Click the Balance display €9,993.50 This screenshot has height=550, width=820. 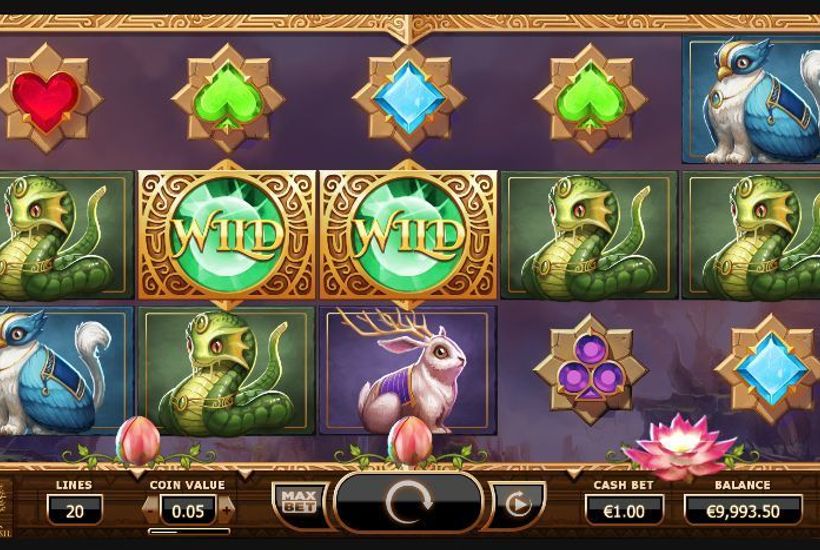click(743, 511)
